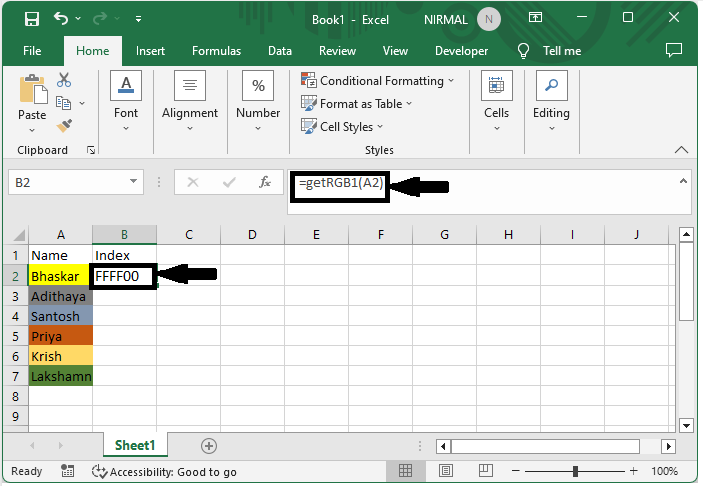703x486 pixels.
Task: Cut the selection with scissors icon
Action: [64, 80]
